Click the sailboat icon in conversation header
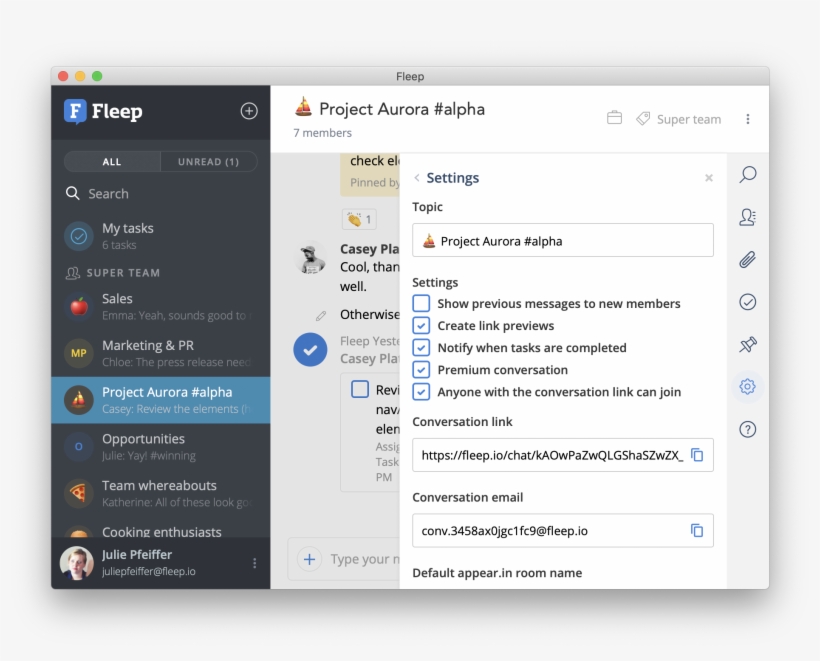Screen dimensions: 820x661 (x=303, y=107)
